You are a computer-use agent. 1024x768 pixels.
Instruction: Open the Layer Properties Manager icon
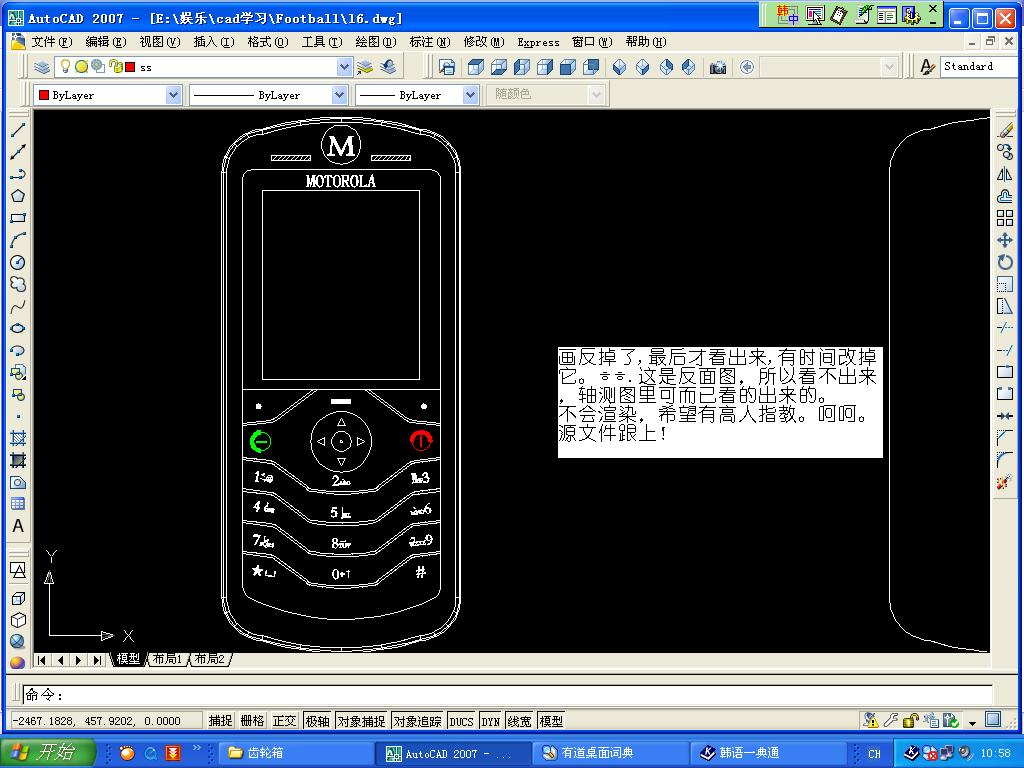pos(42,67)
